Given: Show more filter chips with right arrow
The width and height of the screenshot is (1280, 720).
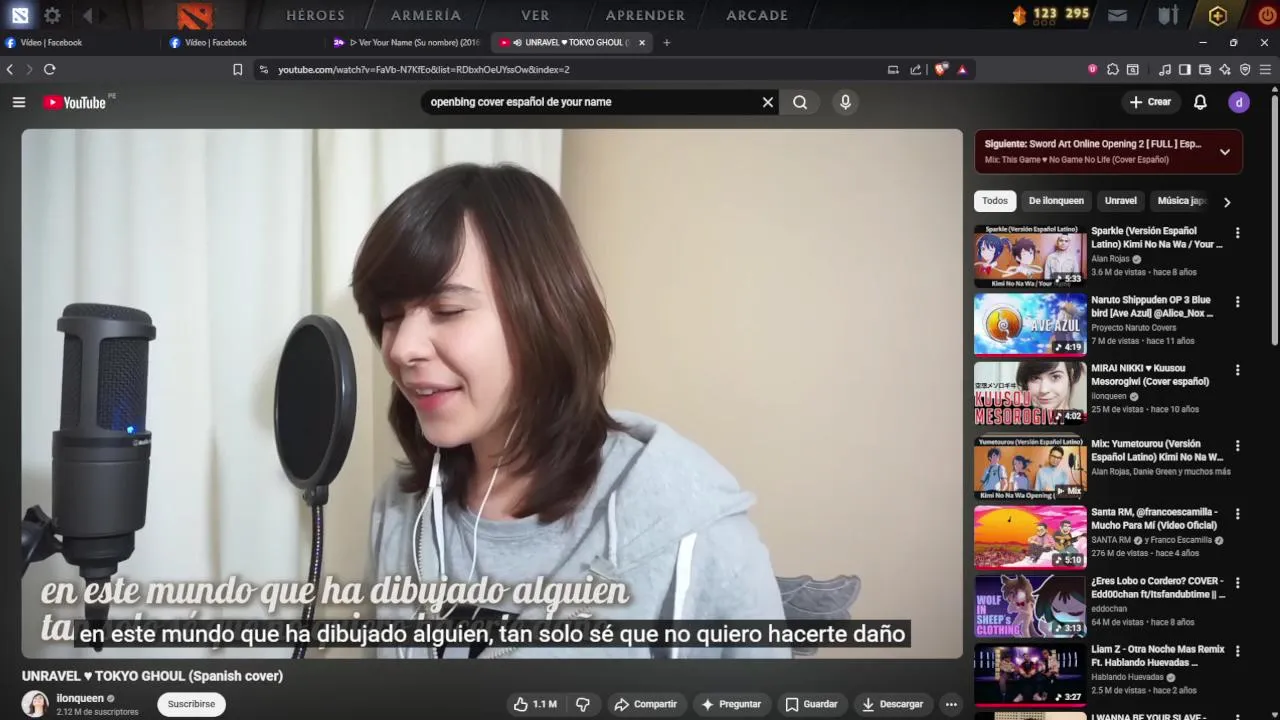Looking at the screenshot, I should click(1227, 202).
